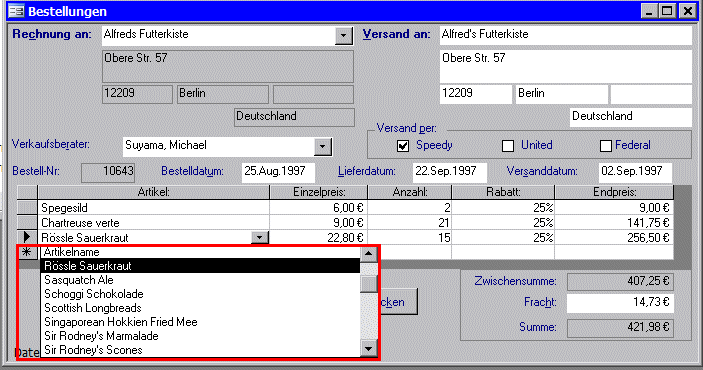Click the Spegesild unit price 6,00 €
This screenshot has width=703, height=370.
click(x=319, y=208)
